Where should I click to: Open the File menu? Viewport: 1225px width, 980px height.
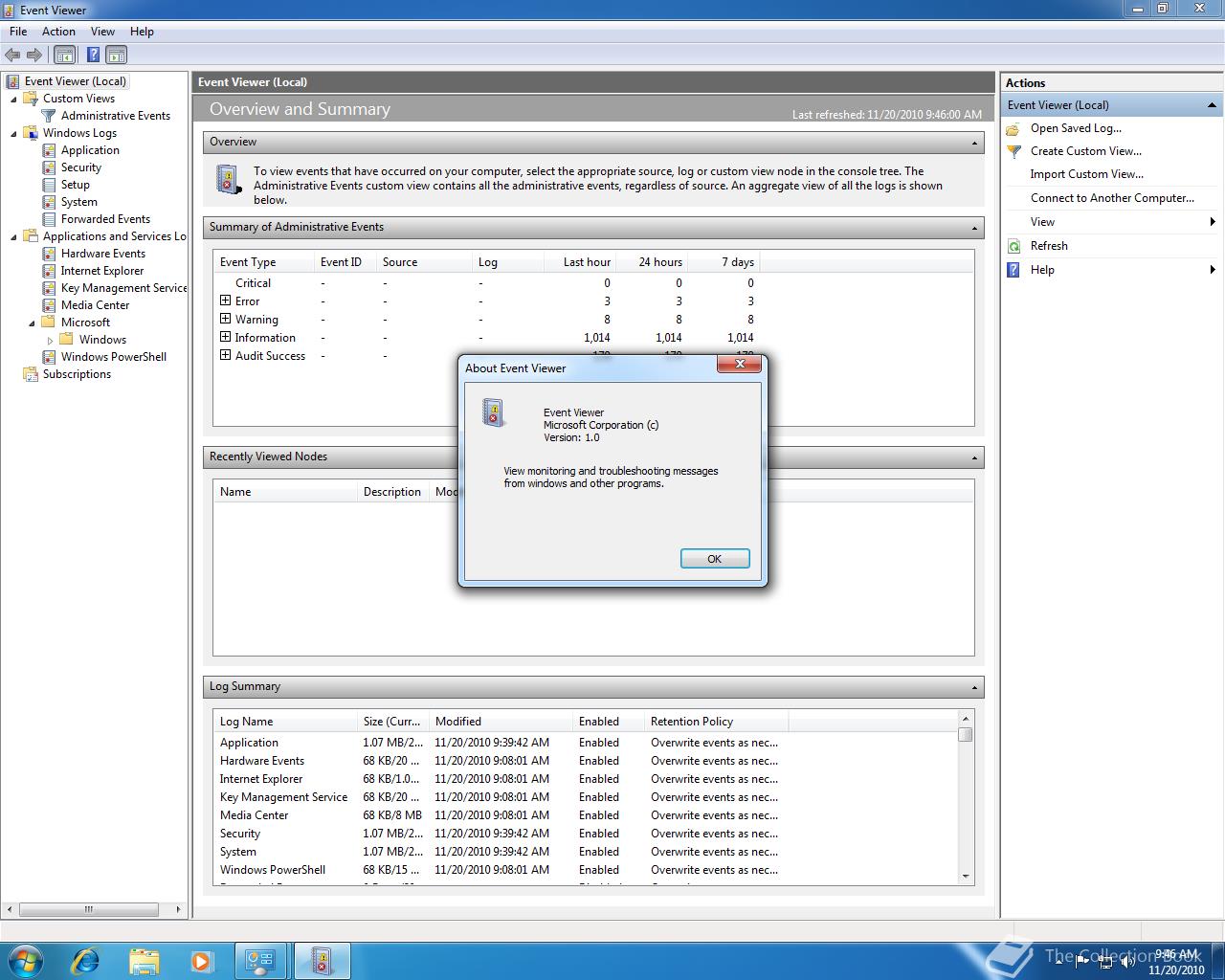[x=17, y=31]
